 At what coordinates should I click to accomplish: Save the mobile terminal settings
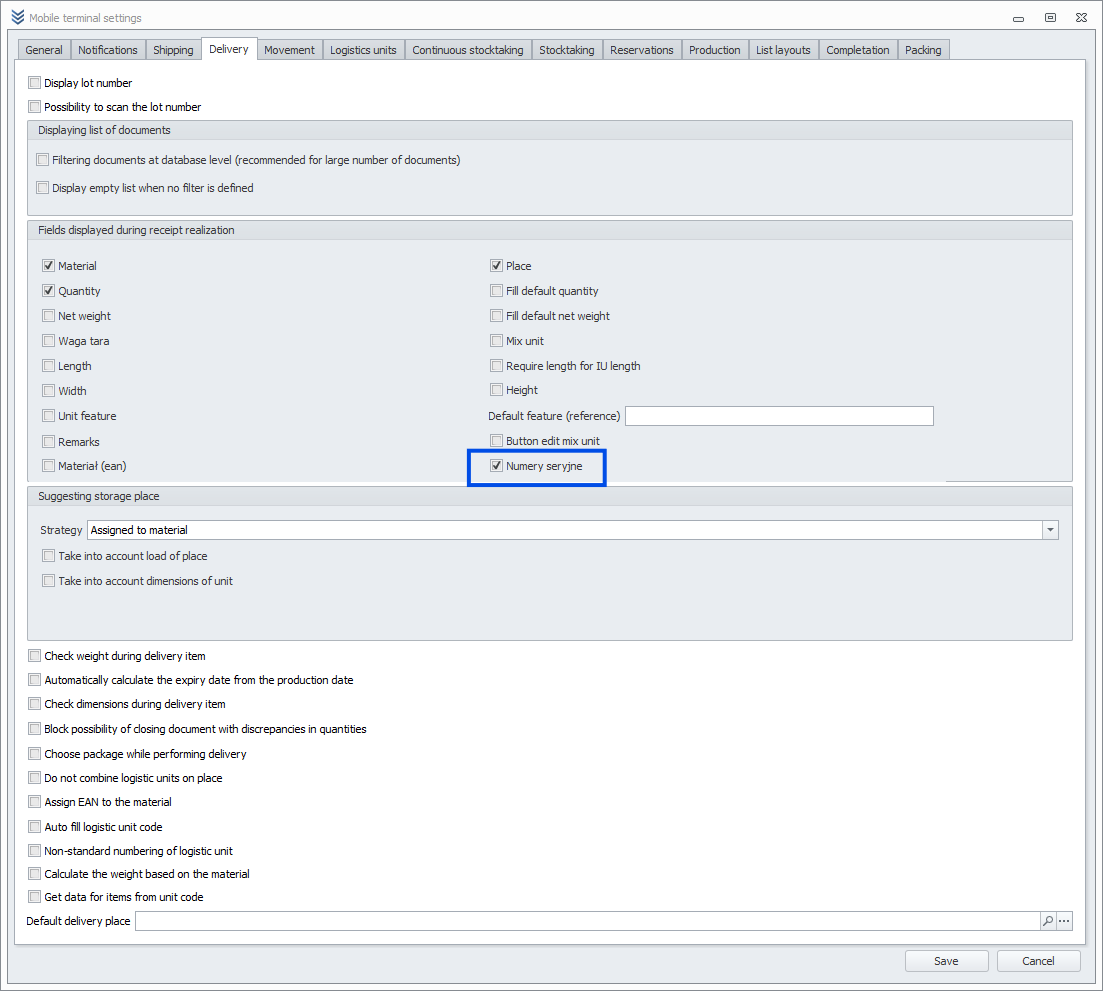(x=946, y=961)
